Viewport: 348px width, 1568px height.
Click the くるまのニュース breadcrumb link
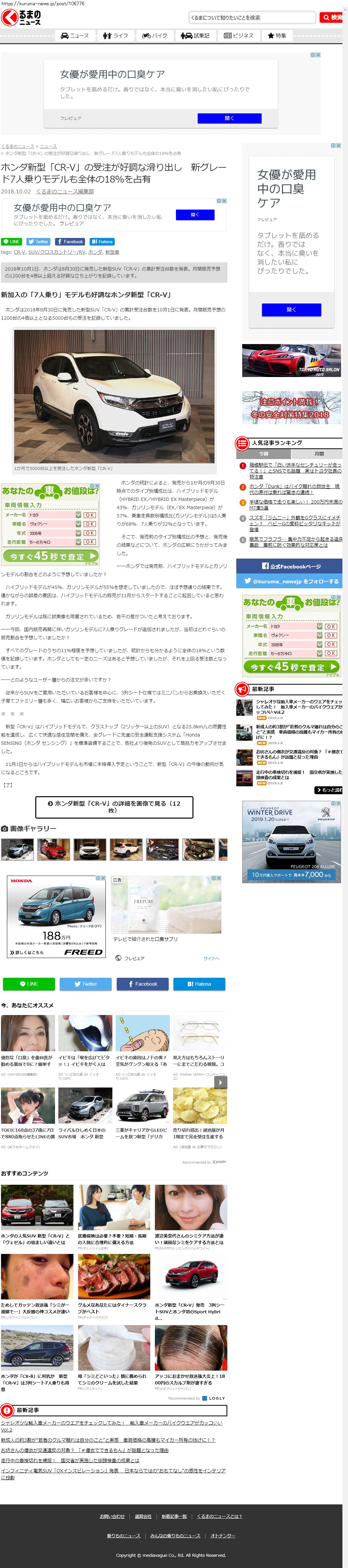(18, 146)
